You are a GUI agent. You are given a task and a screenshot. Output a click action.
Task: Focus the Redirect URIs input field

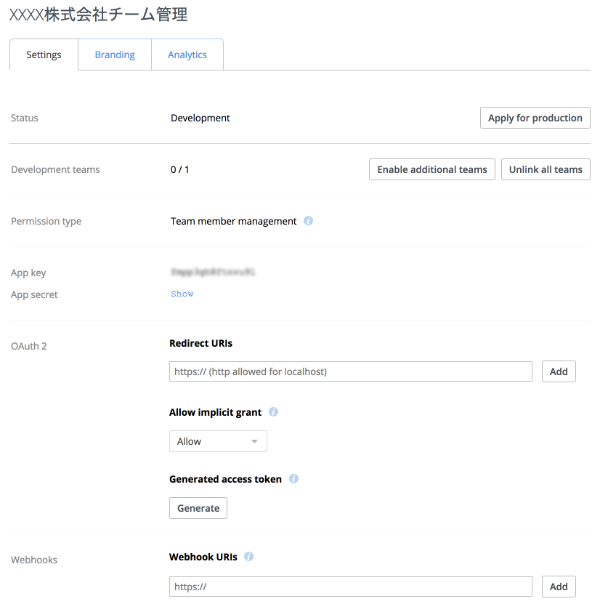350,372
